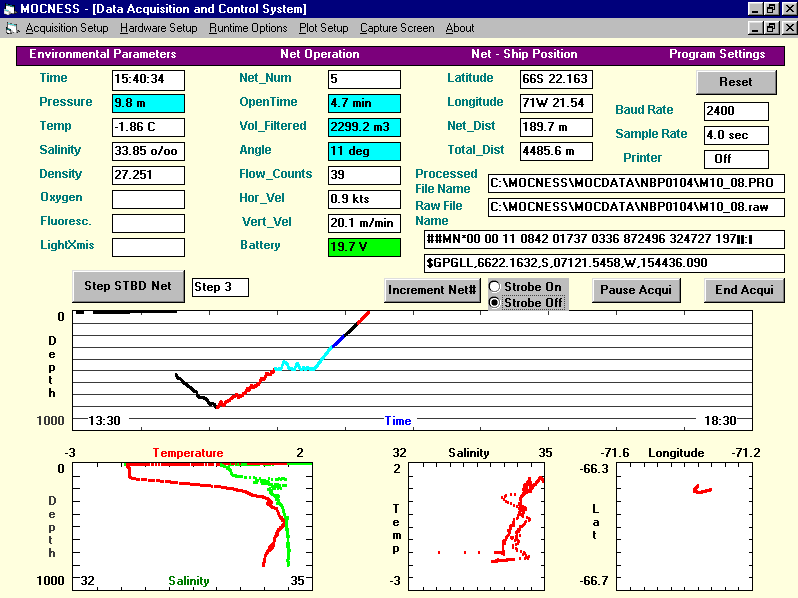This screenshot has height=598, width=798.
Task: Click the $GPGLL GPS string field
Action: pyautogui.click(x=604, y=263)
